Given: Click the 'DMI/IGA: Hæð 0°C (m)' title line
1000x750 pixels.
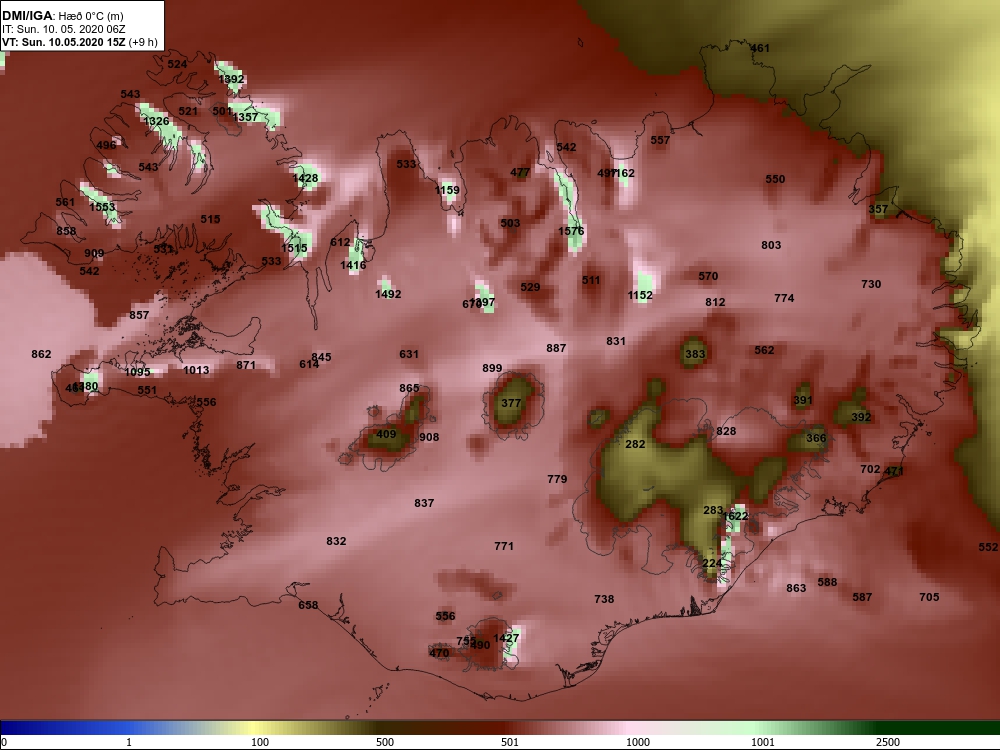Looking at the screenshot, I should tap(62, 16).
